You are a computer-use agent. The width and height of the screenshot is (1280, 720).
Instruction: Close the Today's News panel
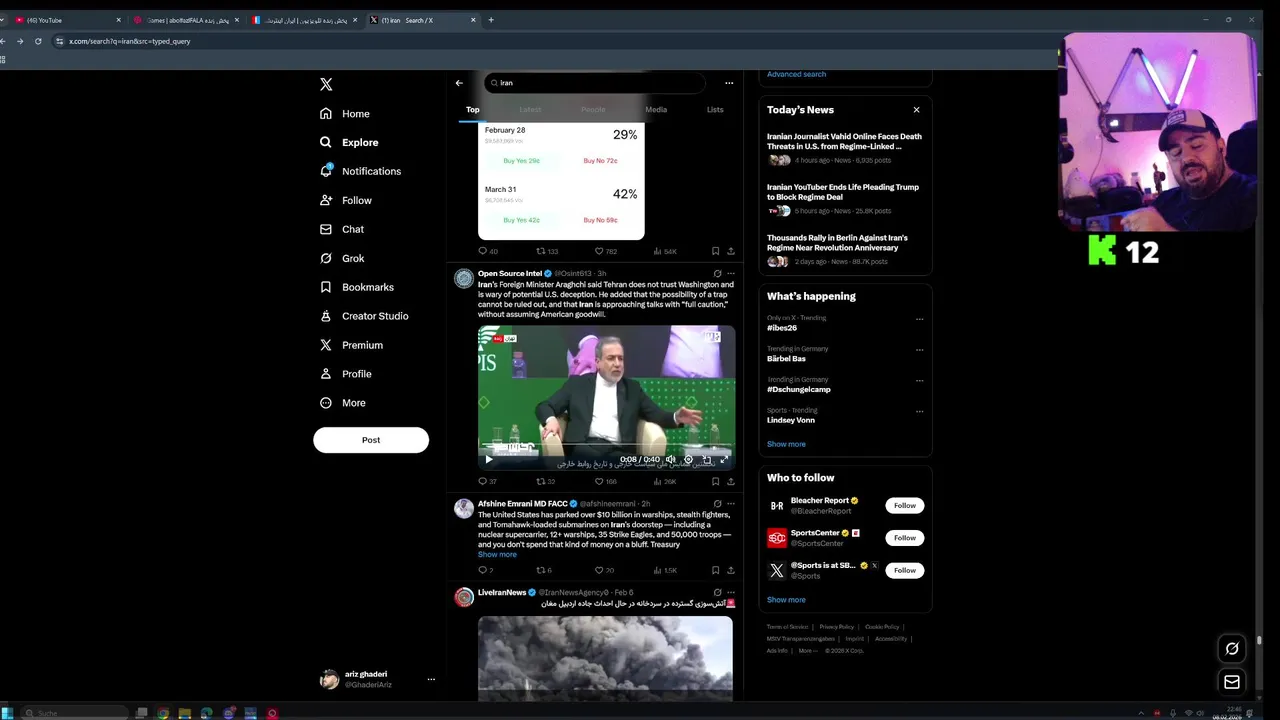(x=916, y=110)
